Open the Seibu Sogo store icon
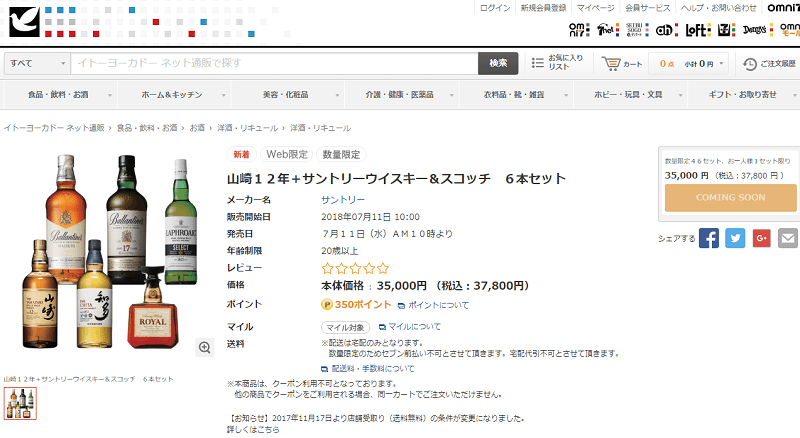The height and width of the screenshot is (438, 800). (637, 30)
